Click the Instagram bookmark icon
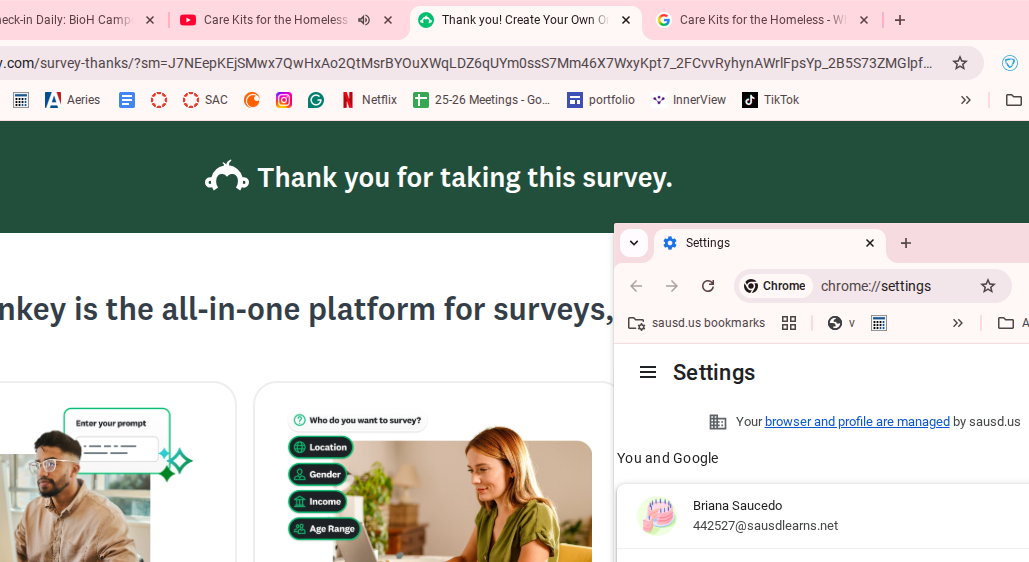Viewport: 1029px width, 562px height. [284, 100]
